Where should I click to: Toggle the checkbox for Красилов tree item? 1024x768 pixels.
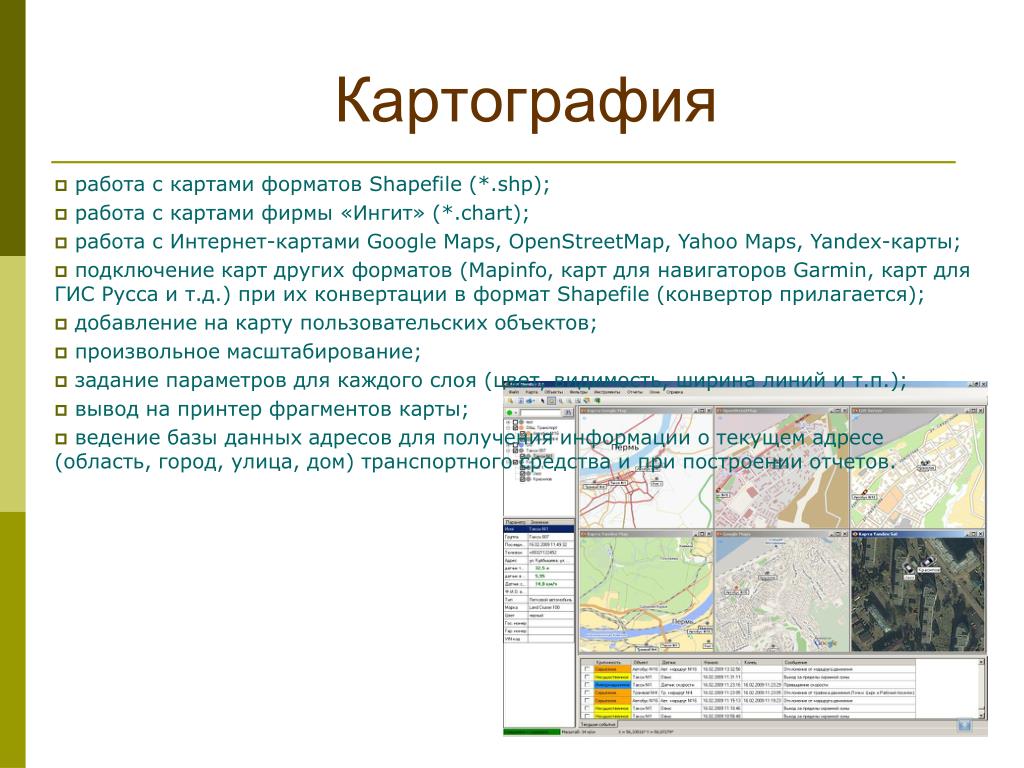[x=522, y=479]
